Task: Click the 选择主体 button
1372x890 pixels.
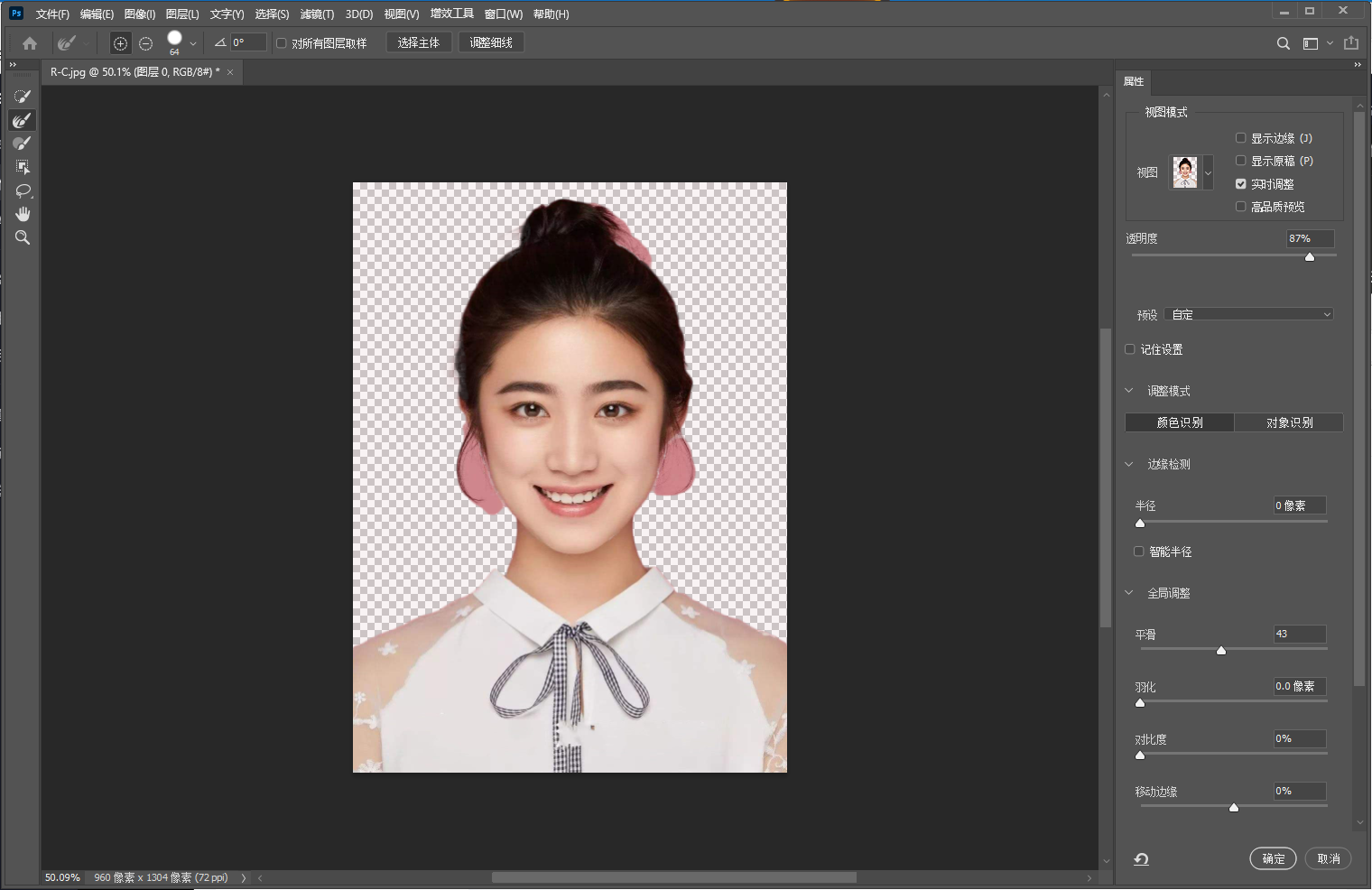Action: pyautogui.click(x=418, y=42)
